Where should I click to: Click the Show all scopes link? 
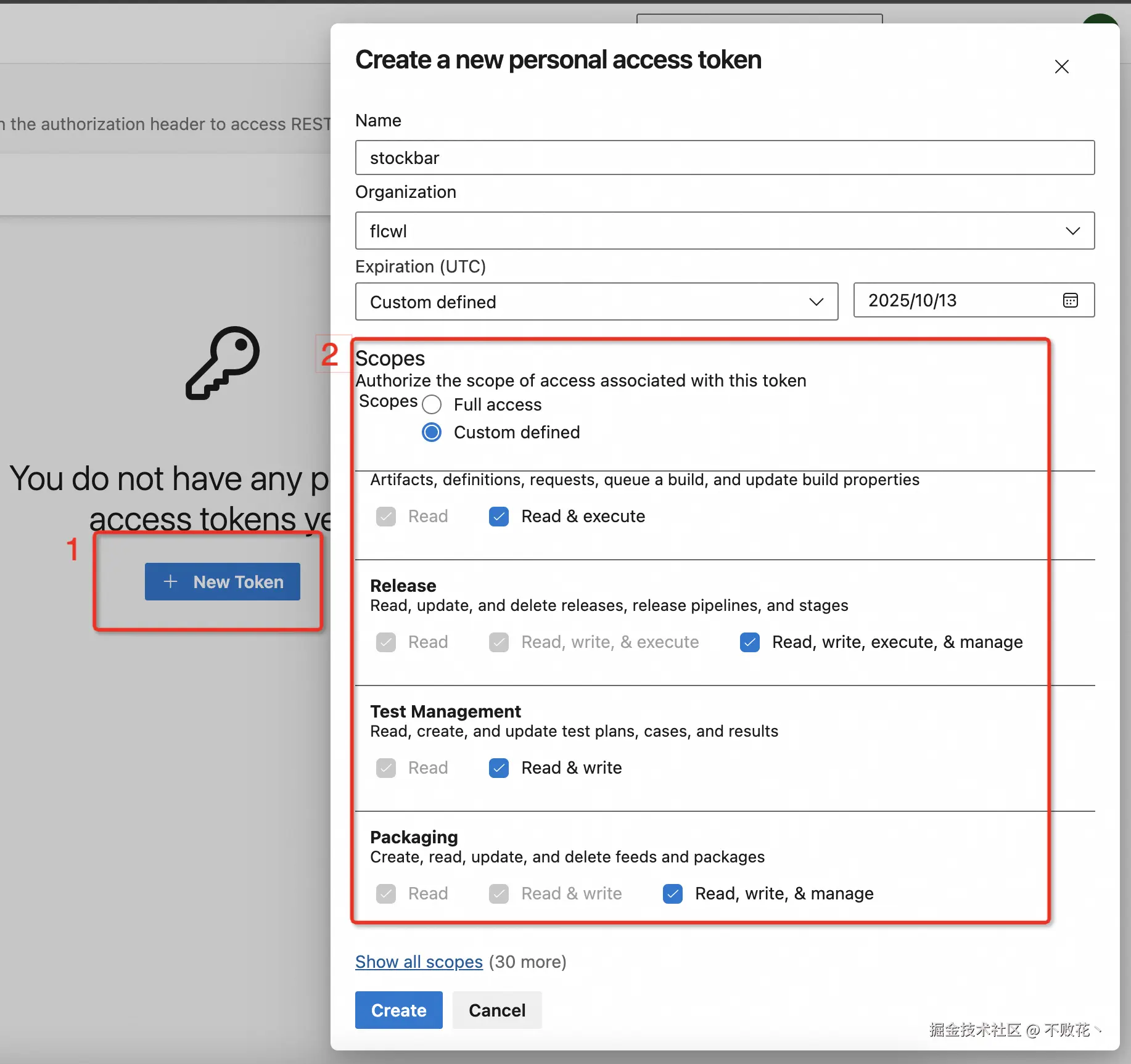point(419,962)
